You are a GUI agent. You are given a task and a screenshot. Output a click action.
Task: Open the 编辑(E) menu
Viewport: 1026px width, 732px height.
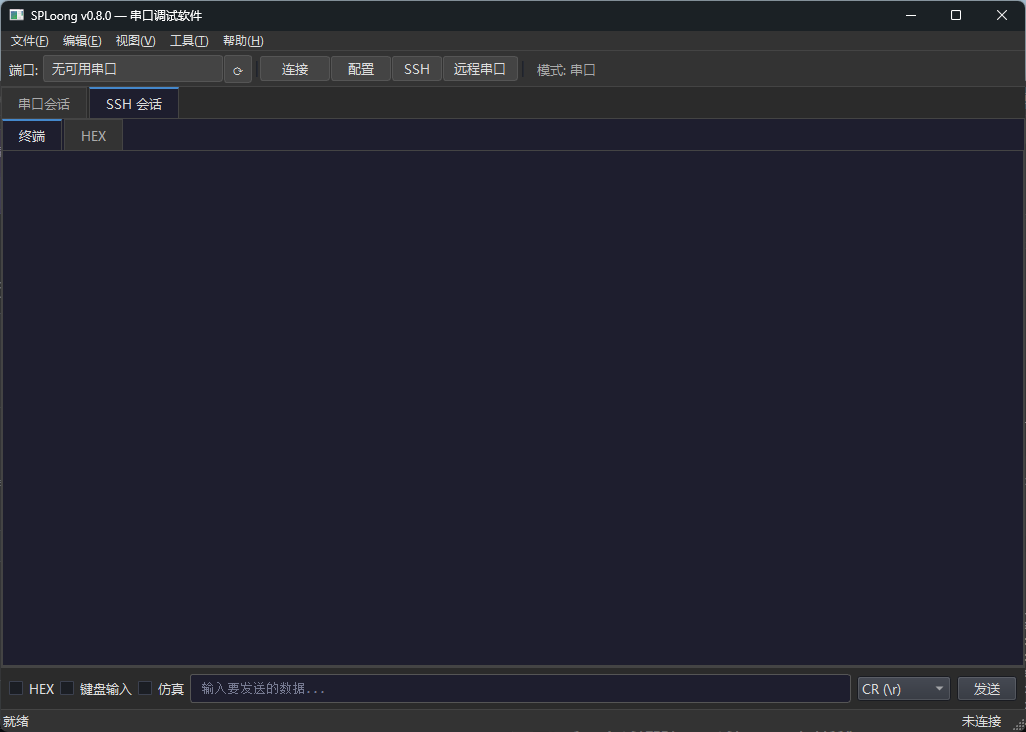point(82,41)
